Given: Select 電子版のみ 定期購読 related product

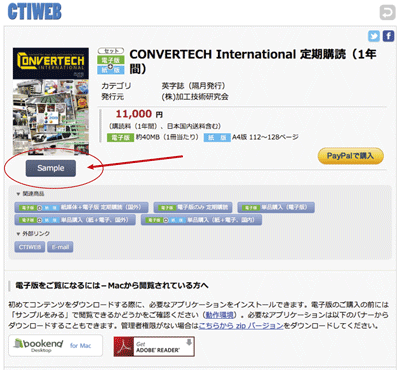Looking at the screenshot, I should point(193,207).
